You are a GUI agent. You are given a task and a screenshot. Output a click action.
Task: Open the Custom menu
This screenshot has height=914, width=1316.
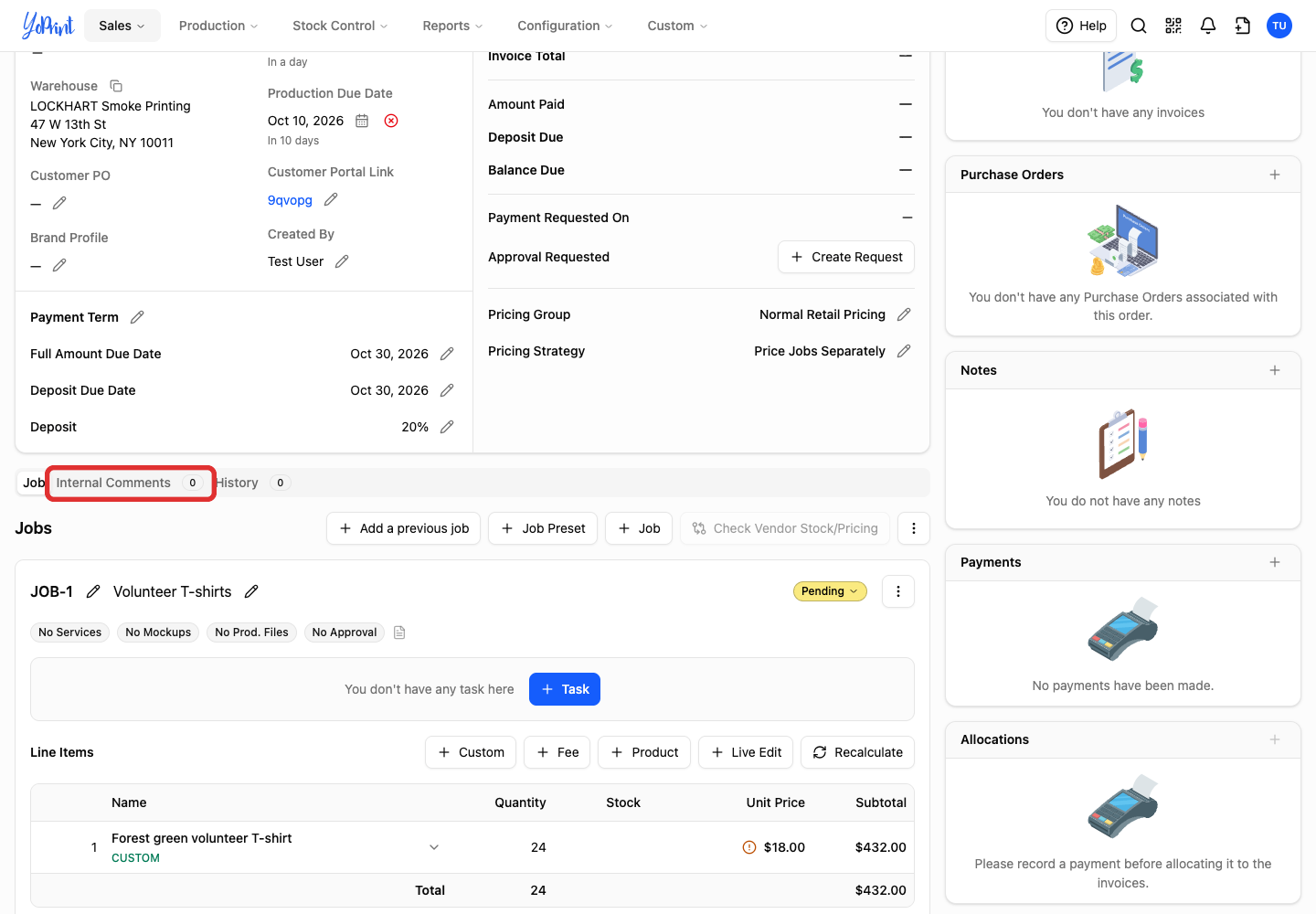[677, 26]
